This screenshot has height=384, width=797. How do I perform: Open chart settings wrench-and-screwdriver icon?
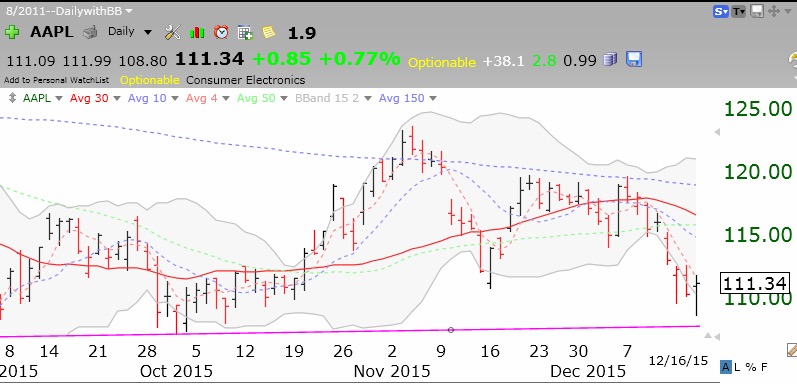click(173, 33)
